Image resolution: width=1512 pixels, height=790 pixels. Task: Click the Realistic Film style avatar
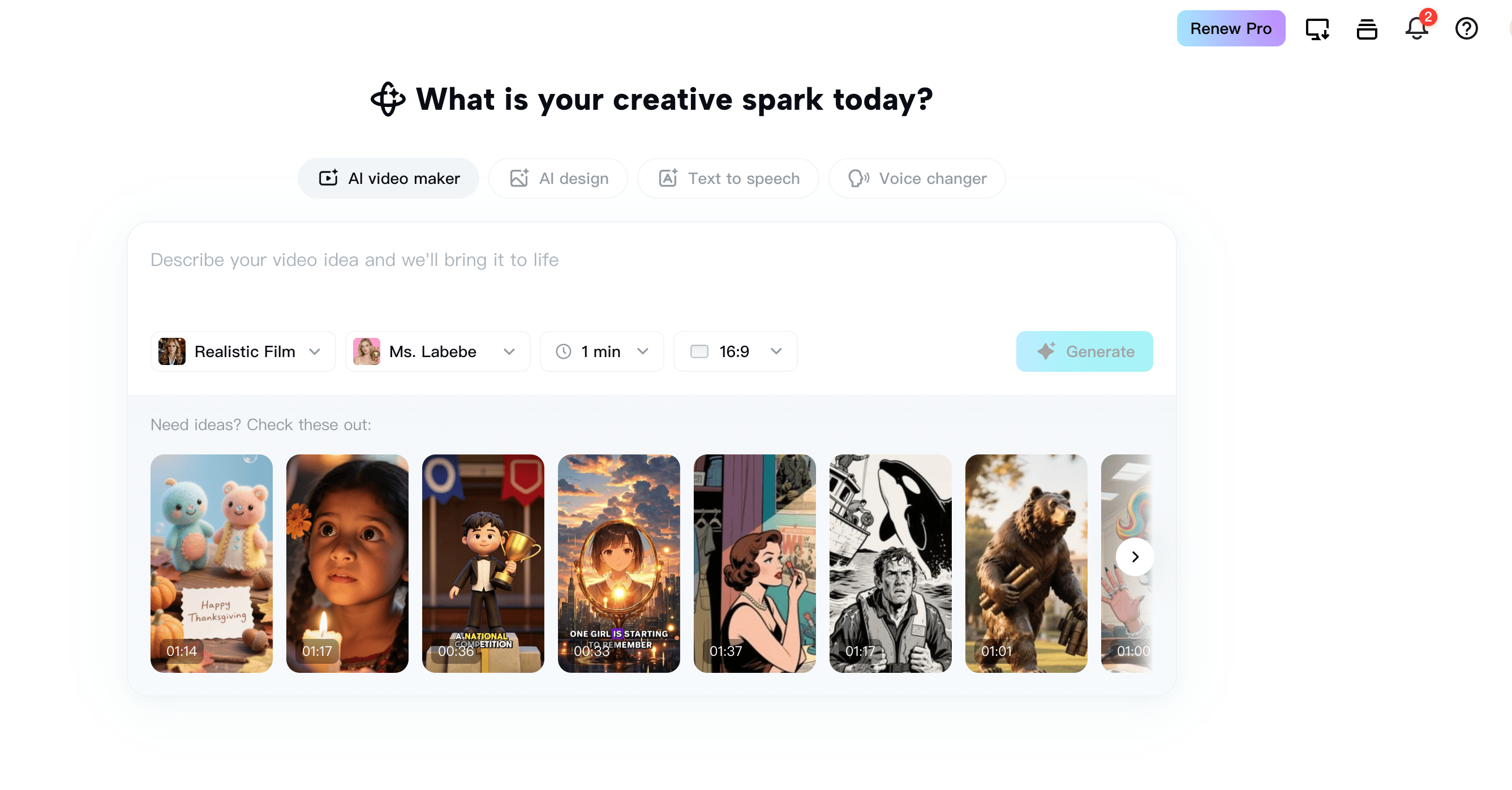[x=172, y=351]
